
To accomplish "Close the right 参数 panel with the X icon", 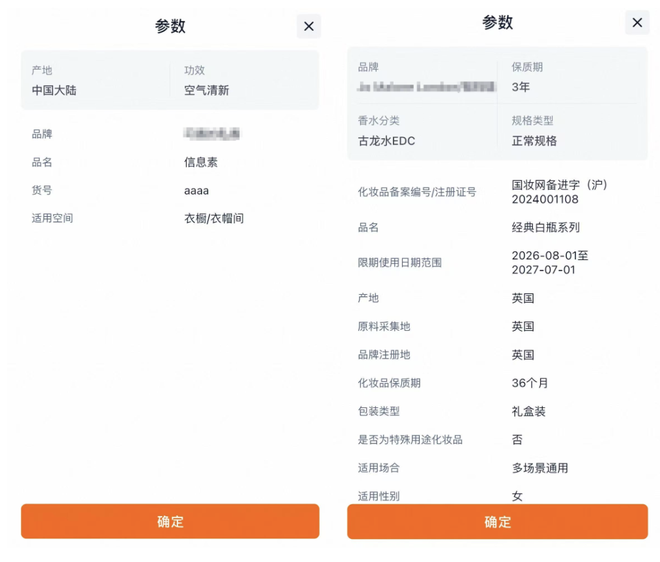I will coord(637,23).
